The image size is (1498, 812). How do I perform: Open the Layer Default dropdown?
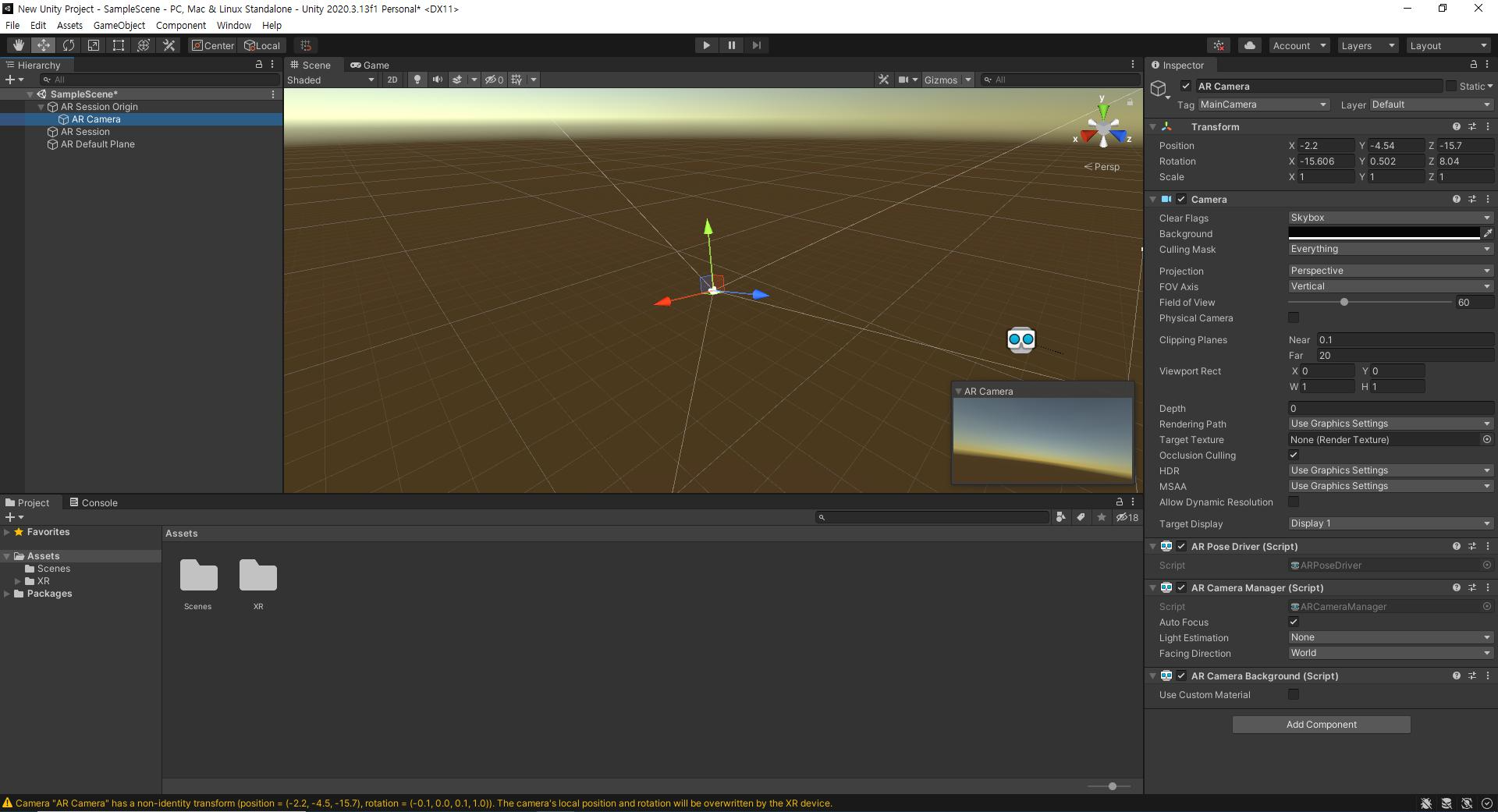point(1431,105)
